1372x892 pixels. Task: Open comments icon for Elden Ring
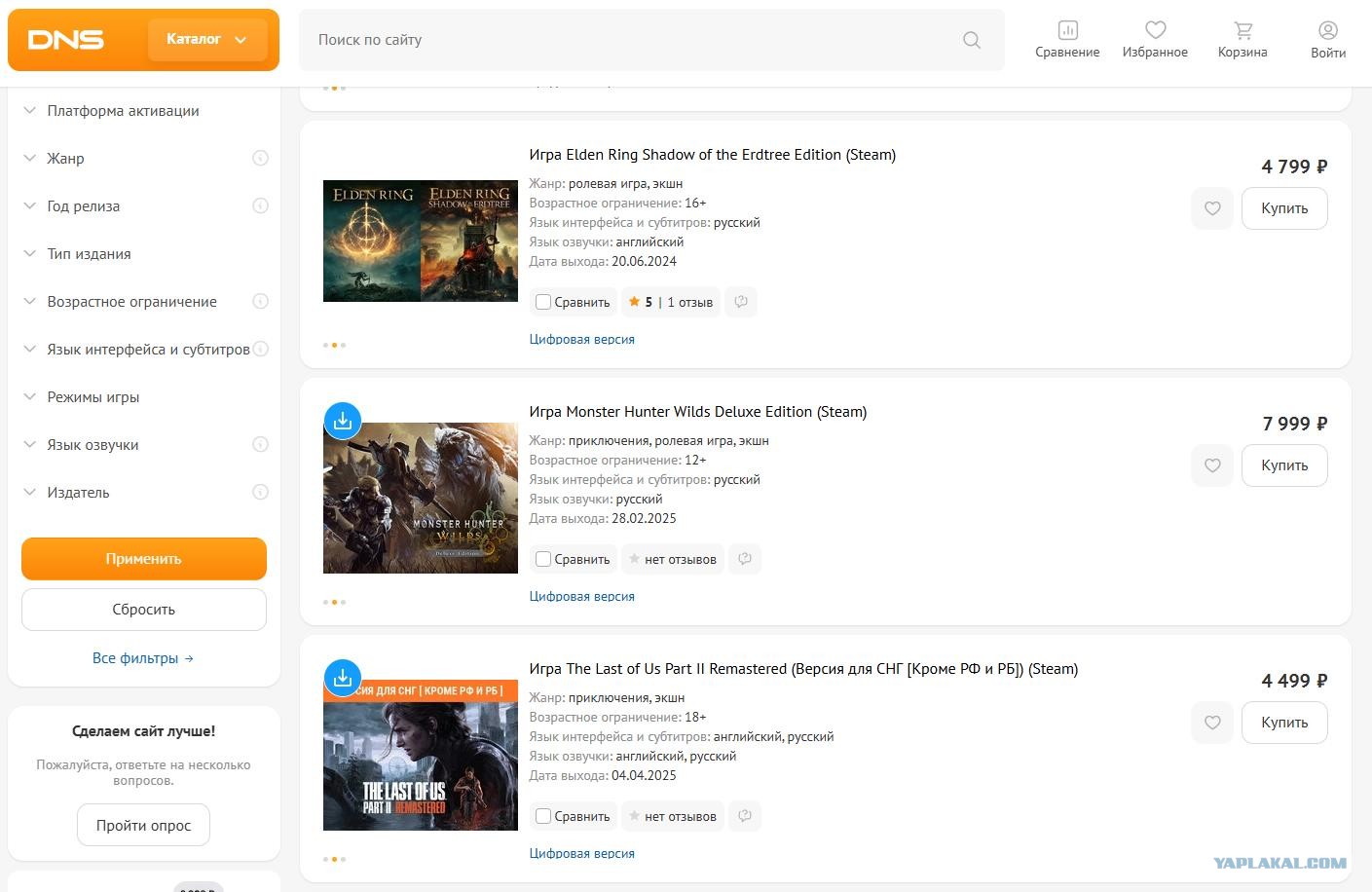click(x=741, y=302)
